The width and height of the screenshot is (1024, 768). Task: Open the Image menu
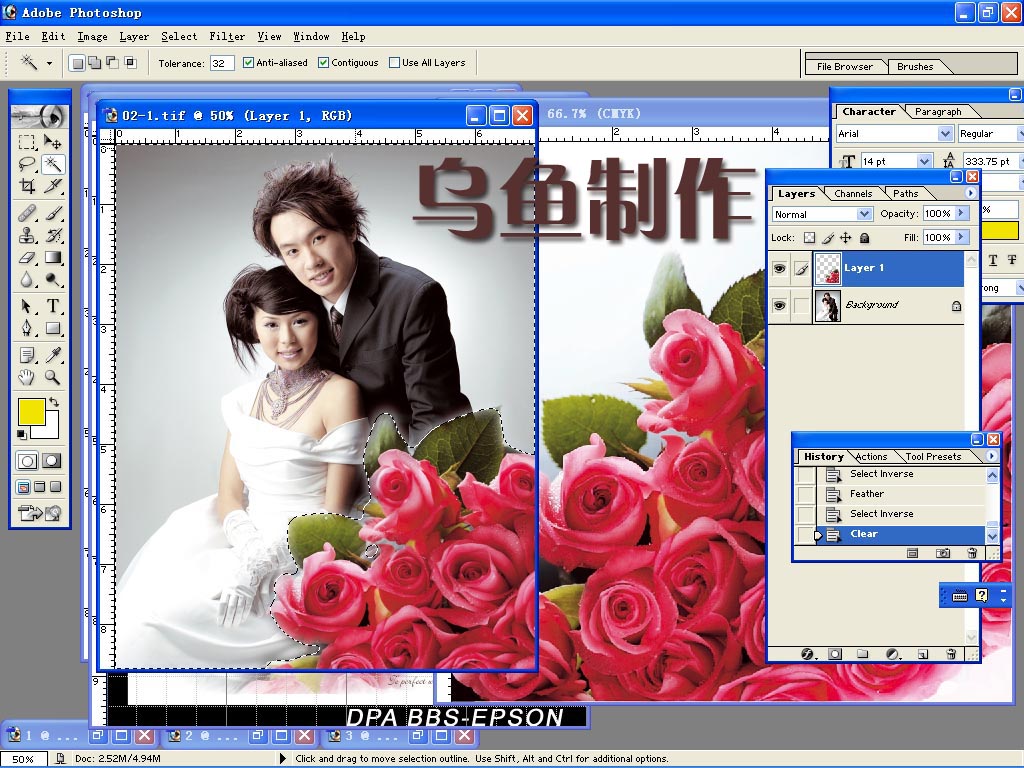(x=93, y=37)
